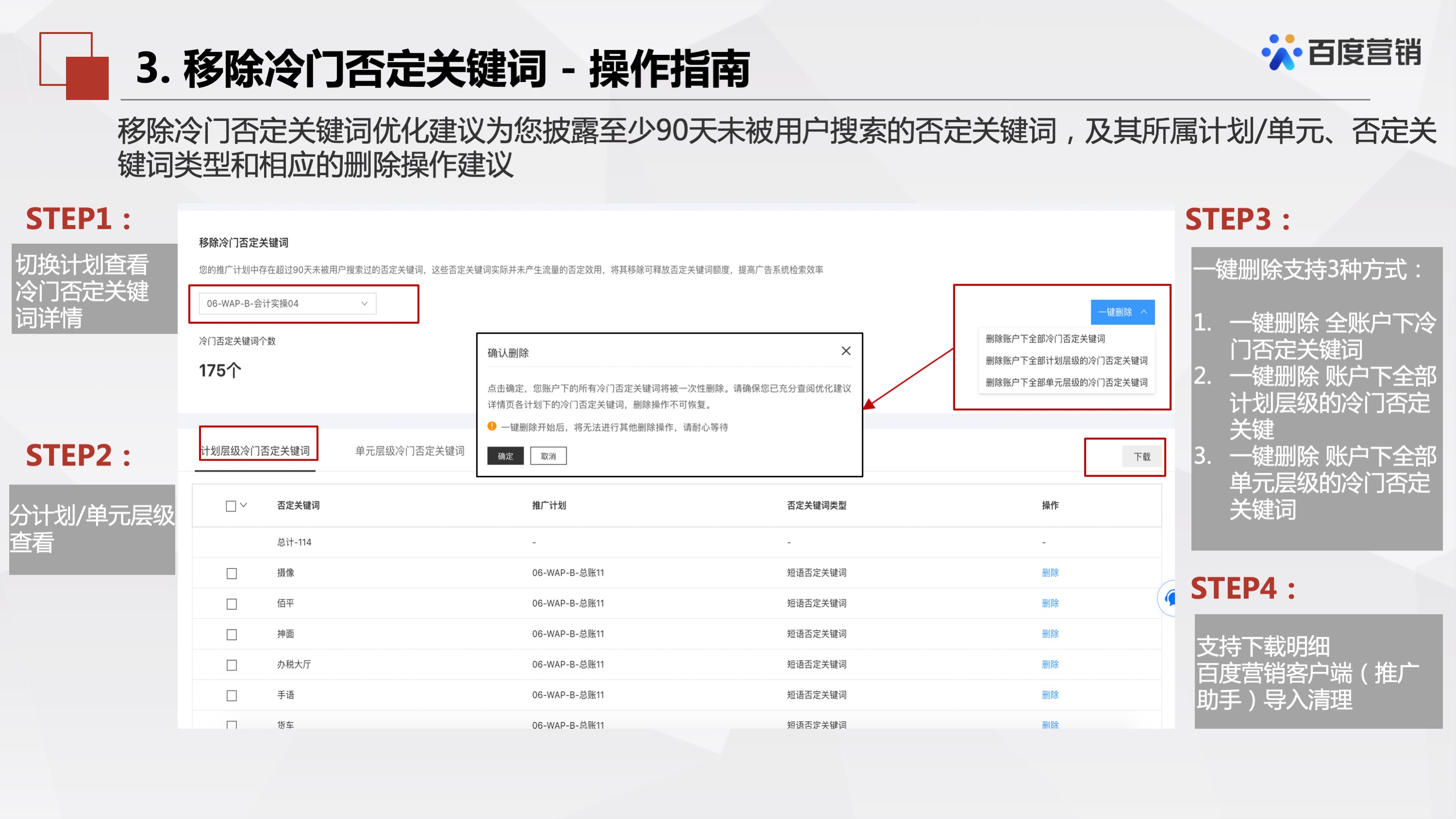This screenshot has height=819, width=1456.
Task: Check the checkbox for 办税大厅 row
Action: coord(231,665)
